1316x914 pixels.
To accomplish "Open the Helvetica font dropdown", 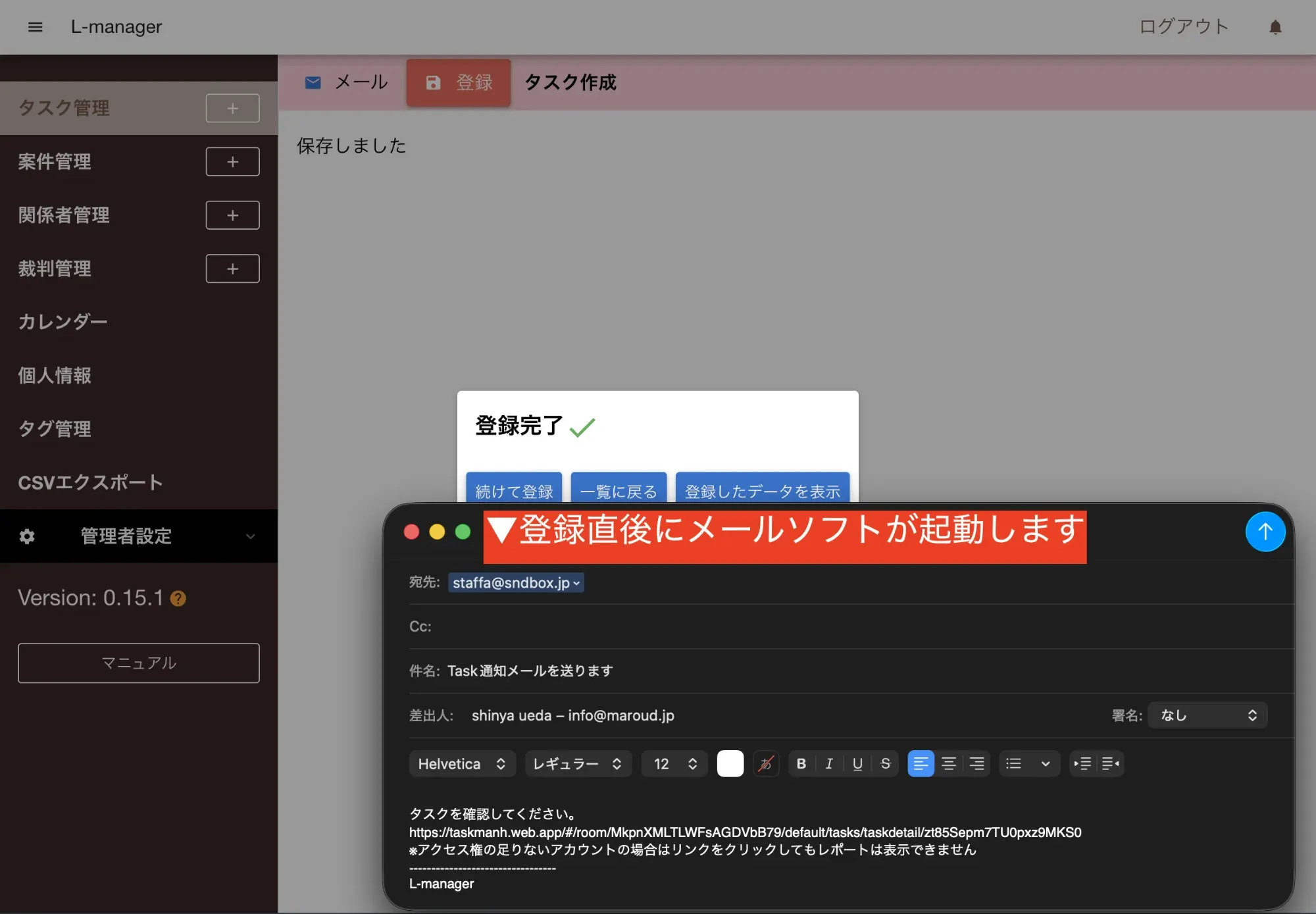I will pos(461,763).
